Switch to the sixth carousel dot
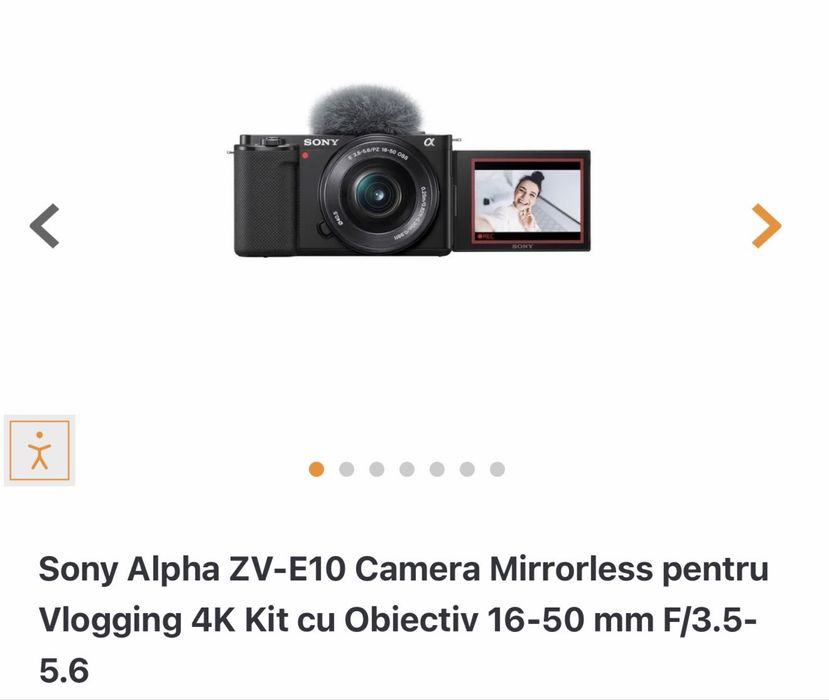The width and height of the screenshot is (829, 700). pos(467,469)
